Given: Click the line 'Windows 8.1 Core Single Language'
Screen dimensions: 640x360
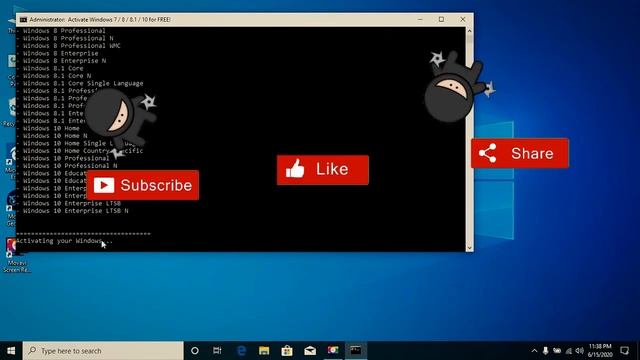Looking at the screenshot, I should coord(83,83).
